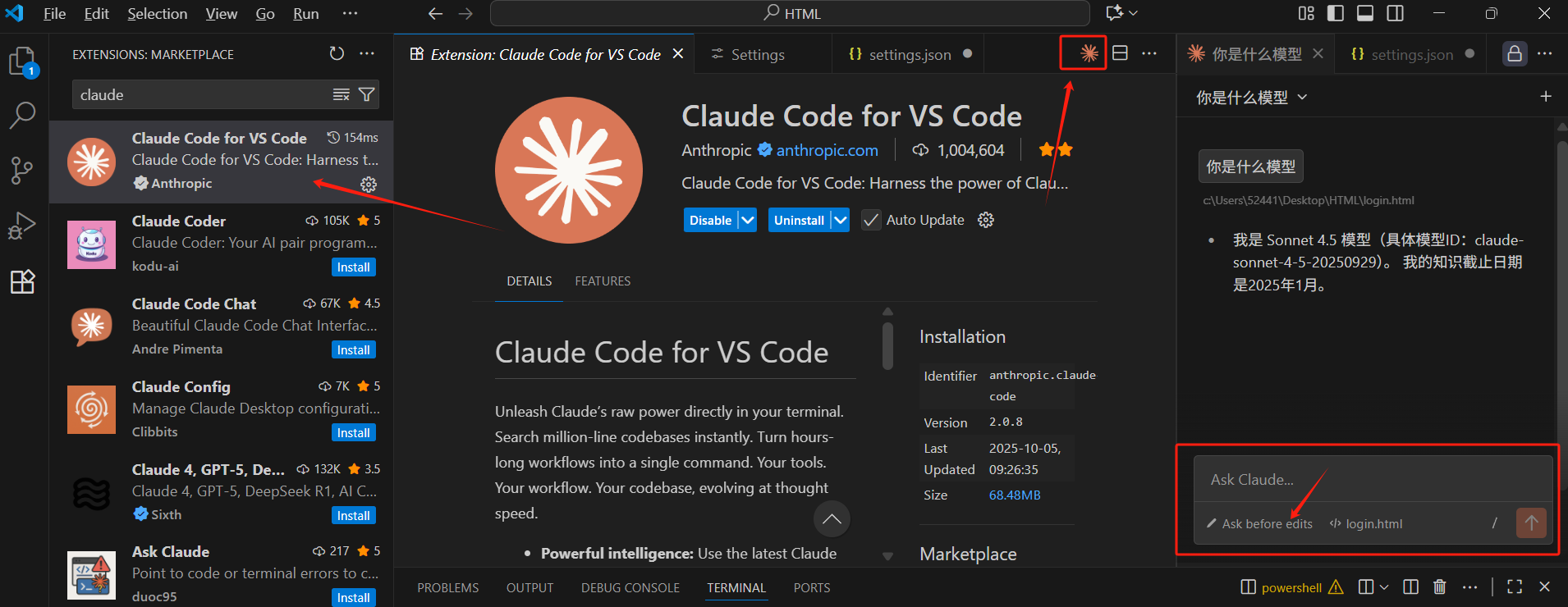Split the editor layout icon

[1120, 53]
